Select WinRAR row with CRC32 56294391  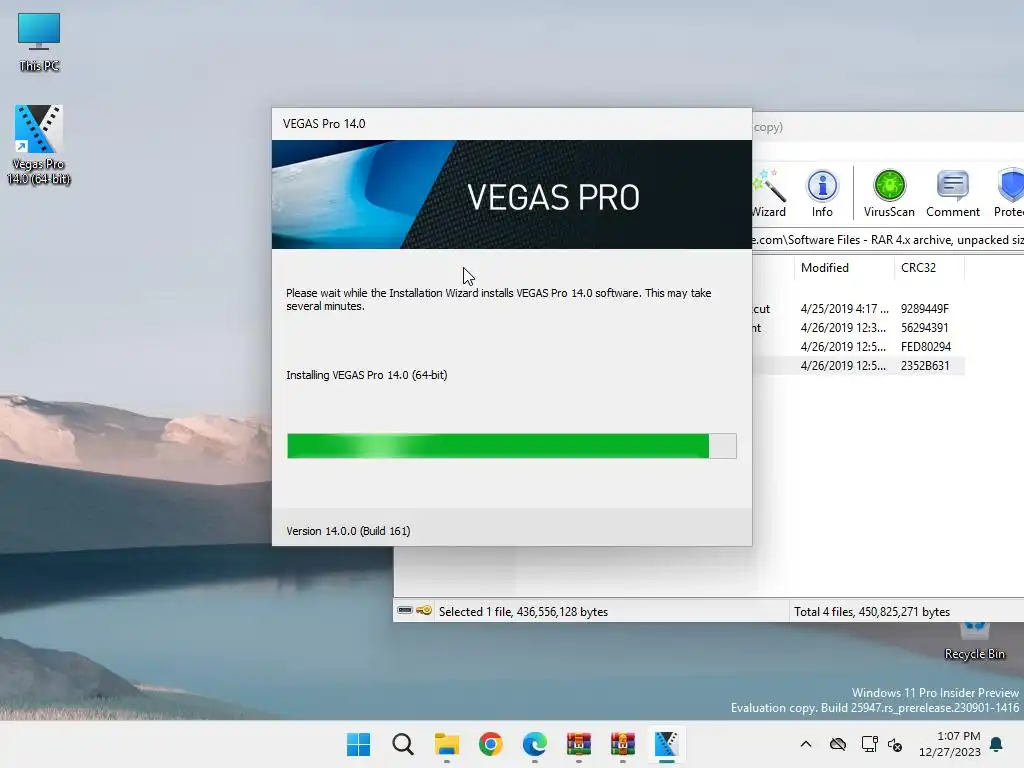pos(858,328)
